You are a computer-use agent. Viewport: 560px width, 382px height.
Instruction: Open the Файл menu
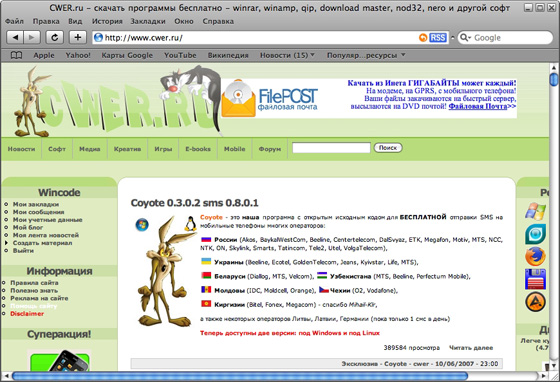tap(14, 21)
